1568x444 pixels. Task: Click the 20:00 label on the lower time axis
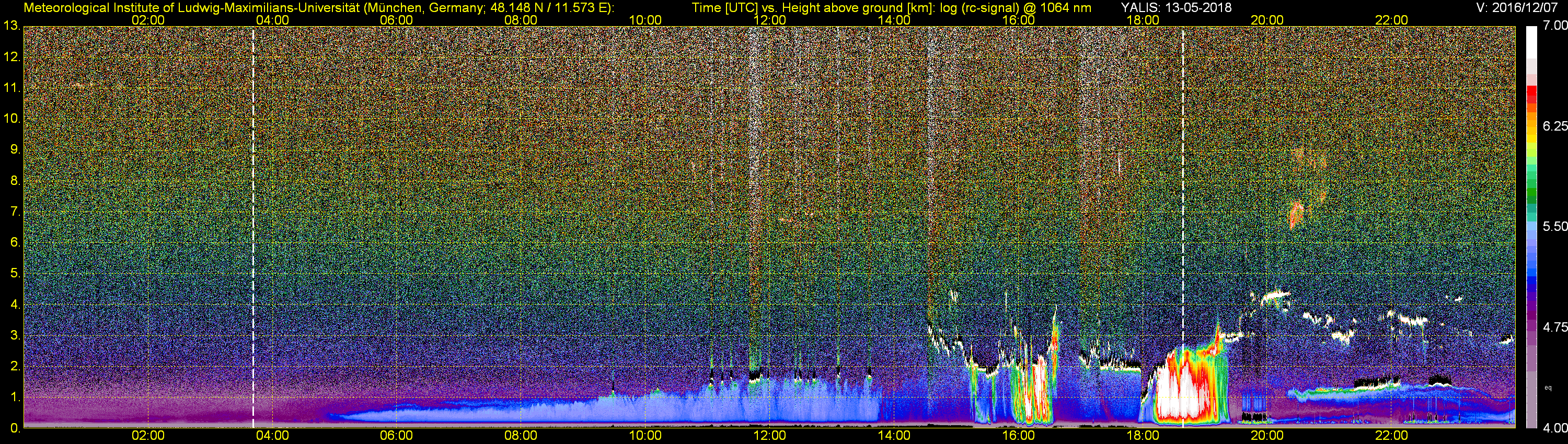pyautogui.click(x=1267, y=436)
